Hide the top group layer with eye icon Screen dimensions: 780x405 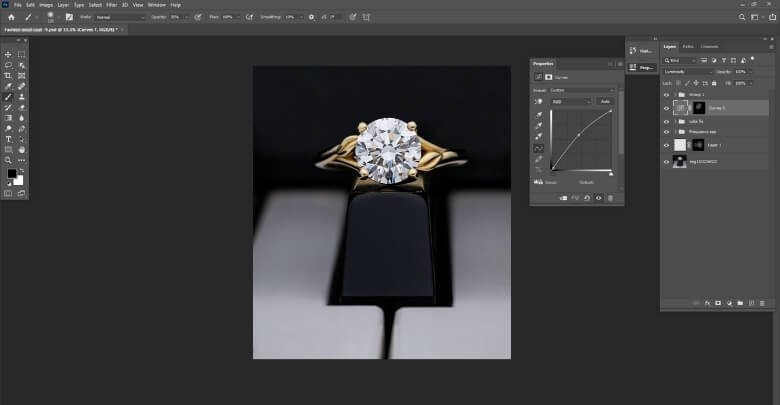click(667, 95)
